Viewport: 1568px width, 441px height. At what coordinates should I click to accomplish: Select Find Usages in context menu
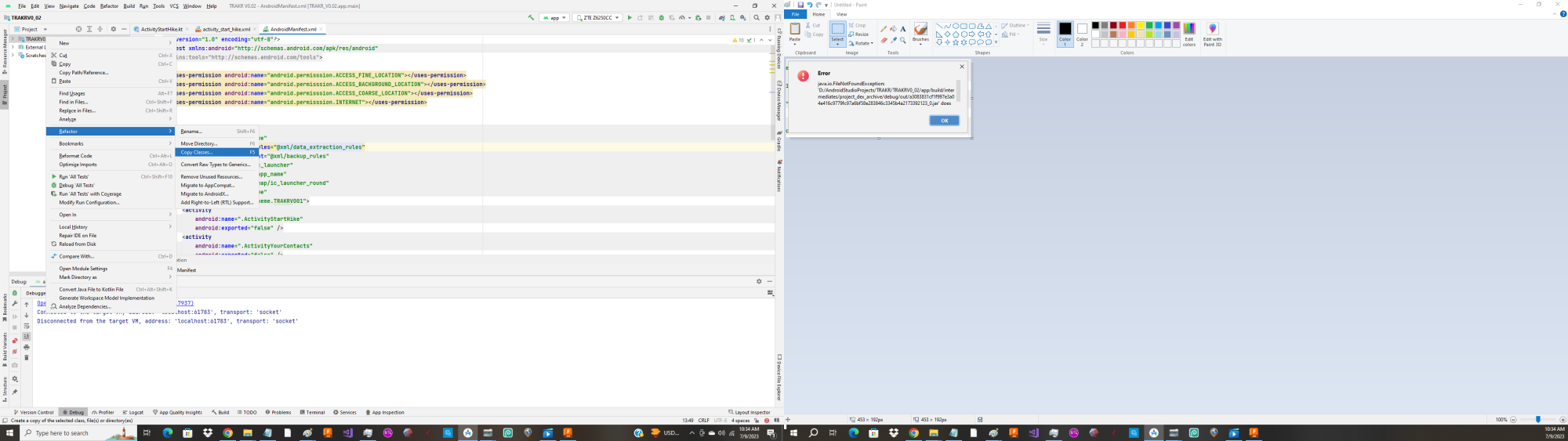[x=111, y=93]
